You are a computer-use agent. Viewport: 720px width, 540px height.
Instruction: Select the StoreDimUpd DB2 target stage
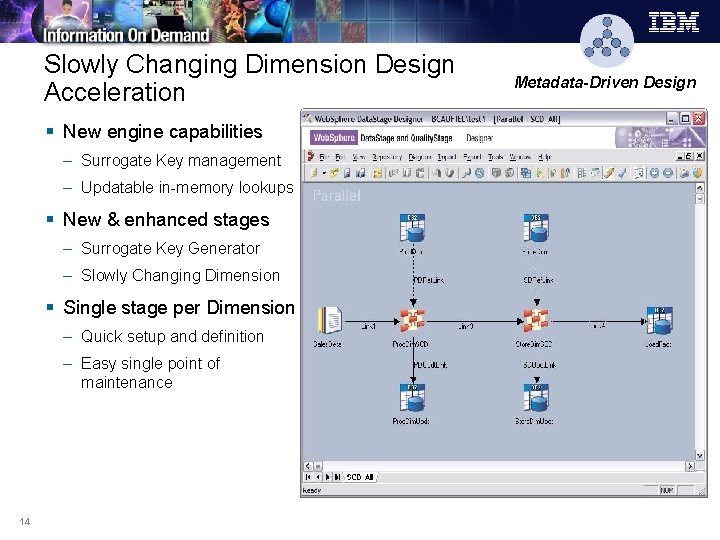[536, 398]
